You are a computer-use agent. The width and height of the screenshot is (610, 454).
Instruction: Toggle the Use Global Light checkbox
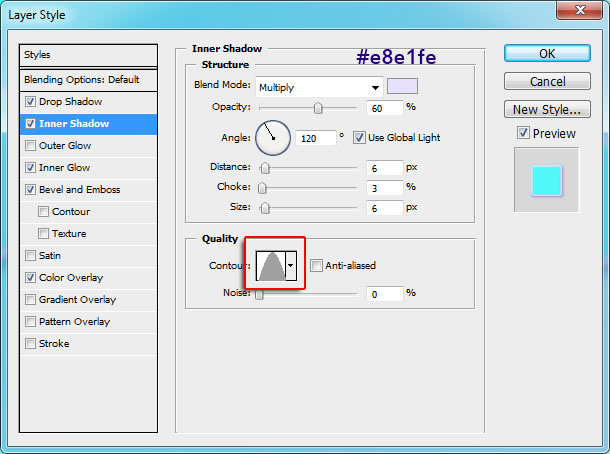point(359,138)
